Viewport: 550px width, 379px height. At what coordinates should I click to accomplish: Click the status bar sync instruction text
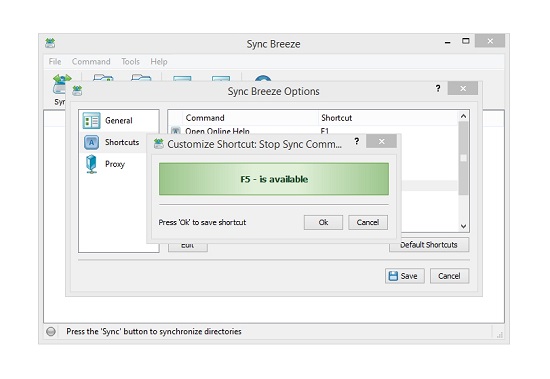154,332
